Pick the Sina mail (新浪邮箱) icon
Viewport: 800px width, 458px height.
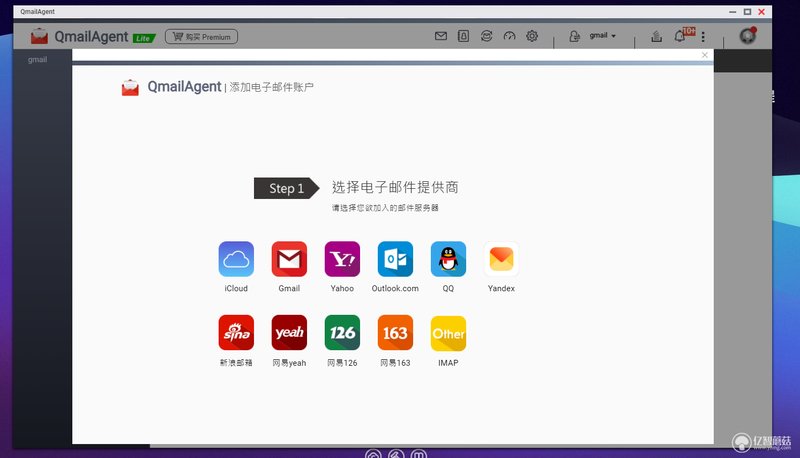(236, 333)
